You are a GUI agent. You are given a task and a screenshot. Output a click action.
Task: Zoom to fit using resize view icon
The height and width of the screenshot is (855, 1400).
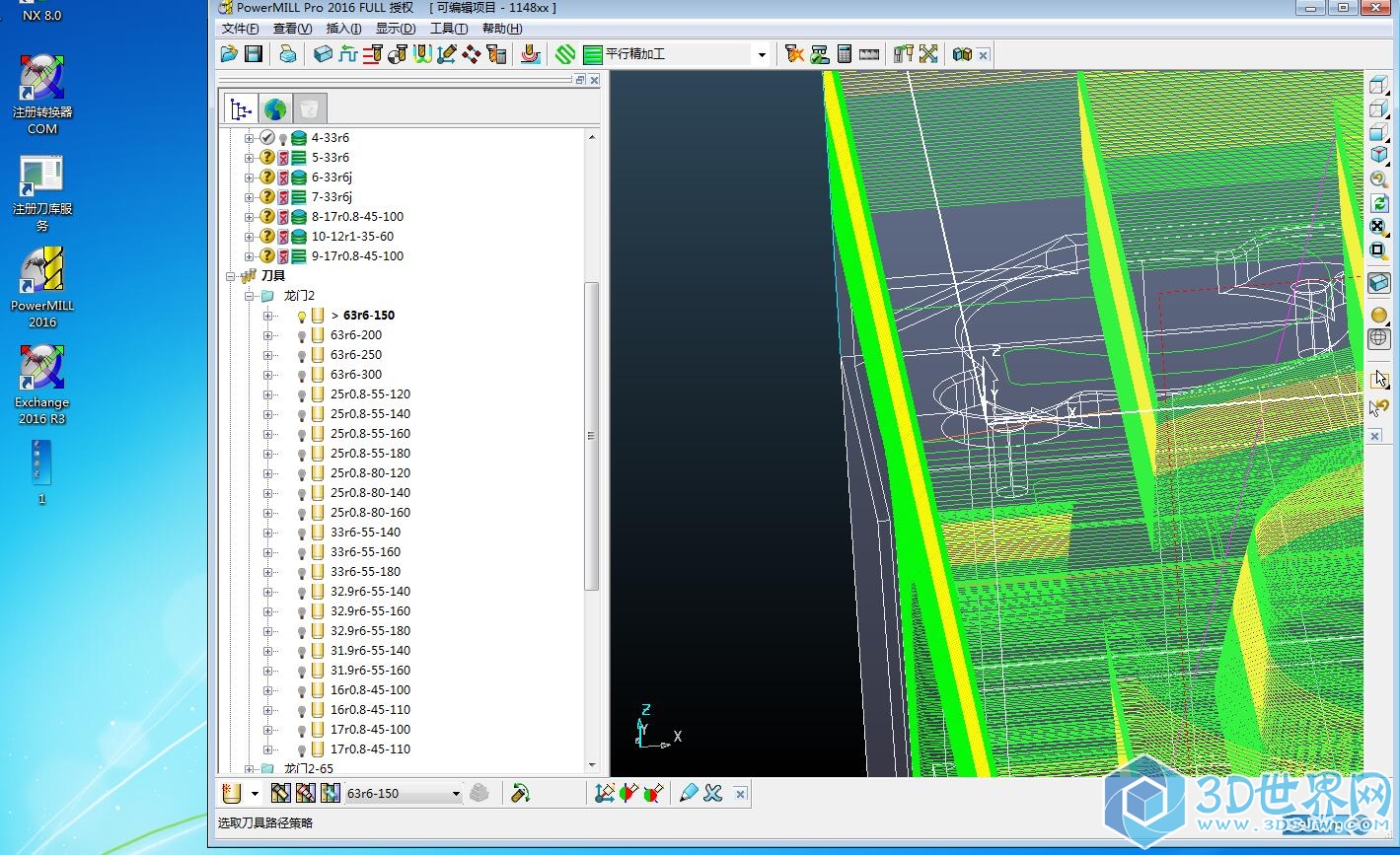(1378, 227)
